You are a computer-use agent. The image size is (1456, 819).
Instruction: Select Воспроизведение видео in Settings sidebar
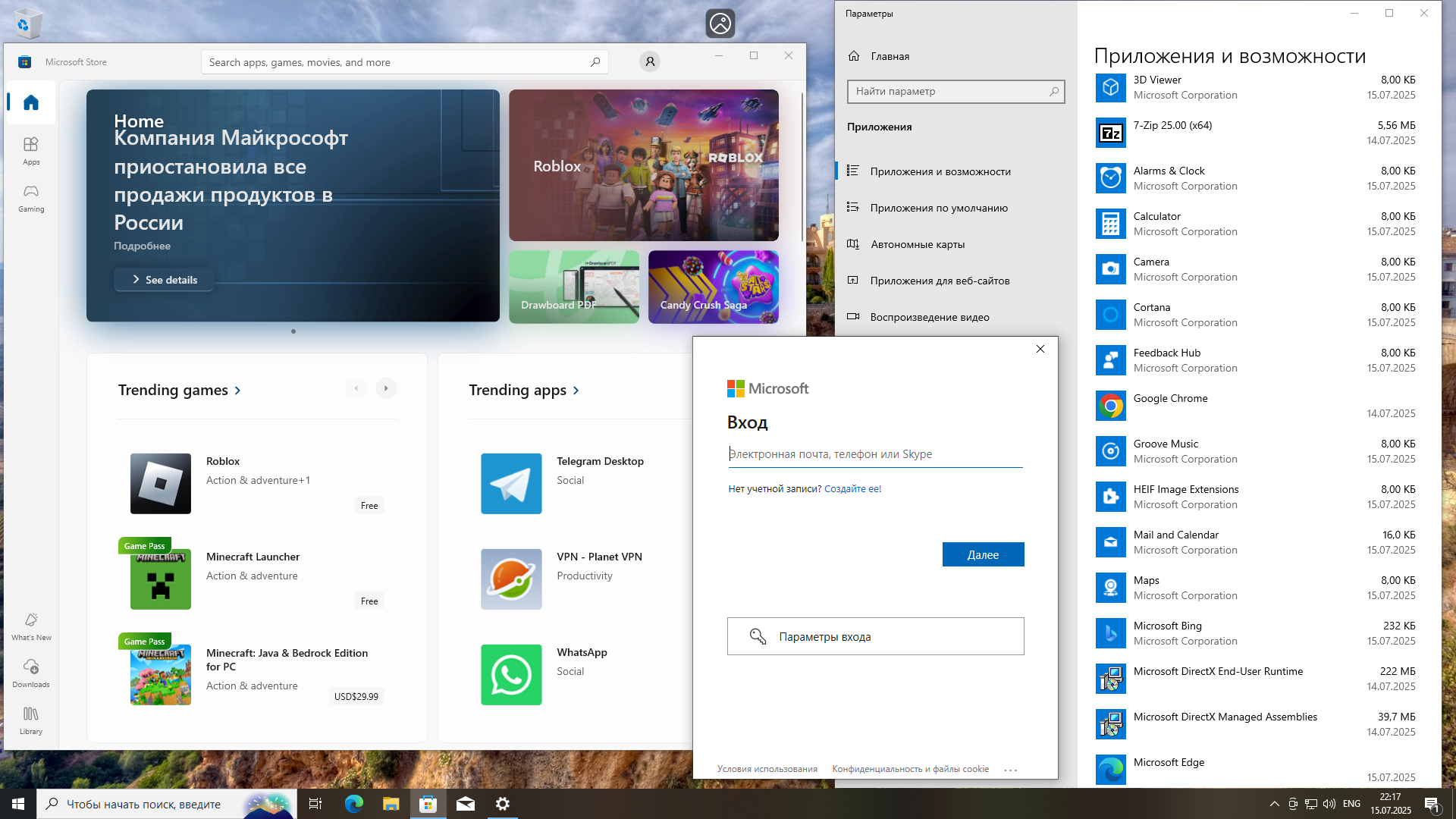point(955,317)
